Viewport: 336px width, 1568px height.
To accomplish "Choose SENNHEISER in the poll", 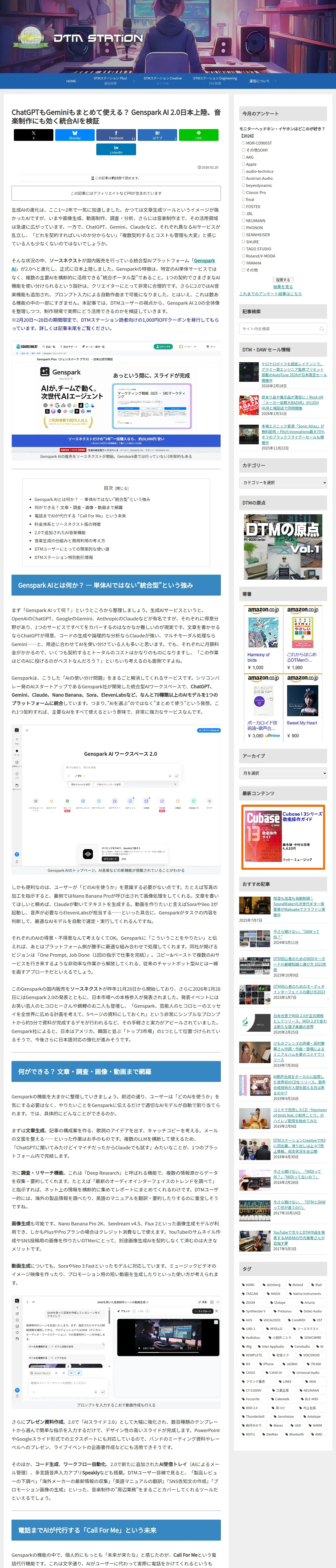I will (x=243, y=235).
